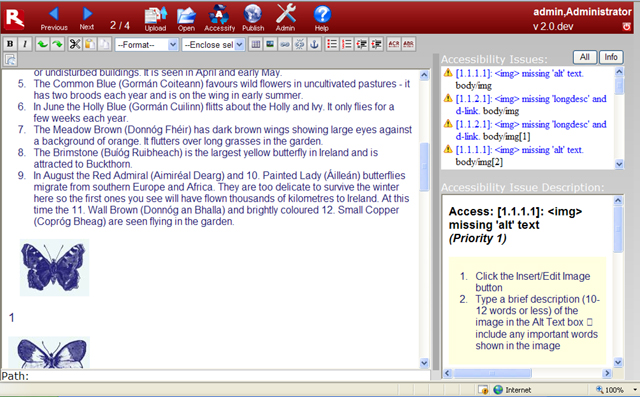Image resolution: width=640 pixels, height=397 pixels.
Task: Open the Upload tool
Action: tap(156, 18)
